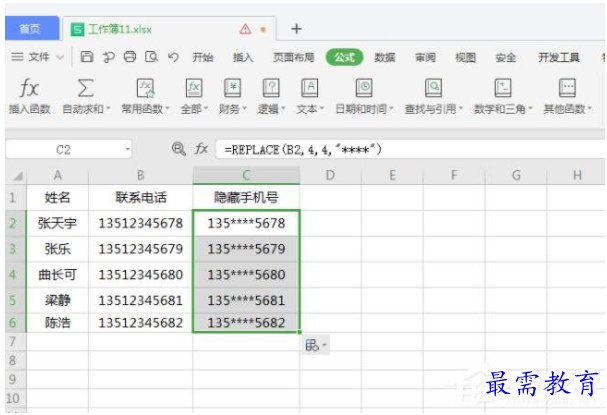Image resolution: width=607 pixels, height=415 pixels.
Task: Select row 2 header
Action: (14, 223)
